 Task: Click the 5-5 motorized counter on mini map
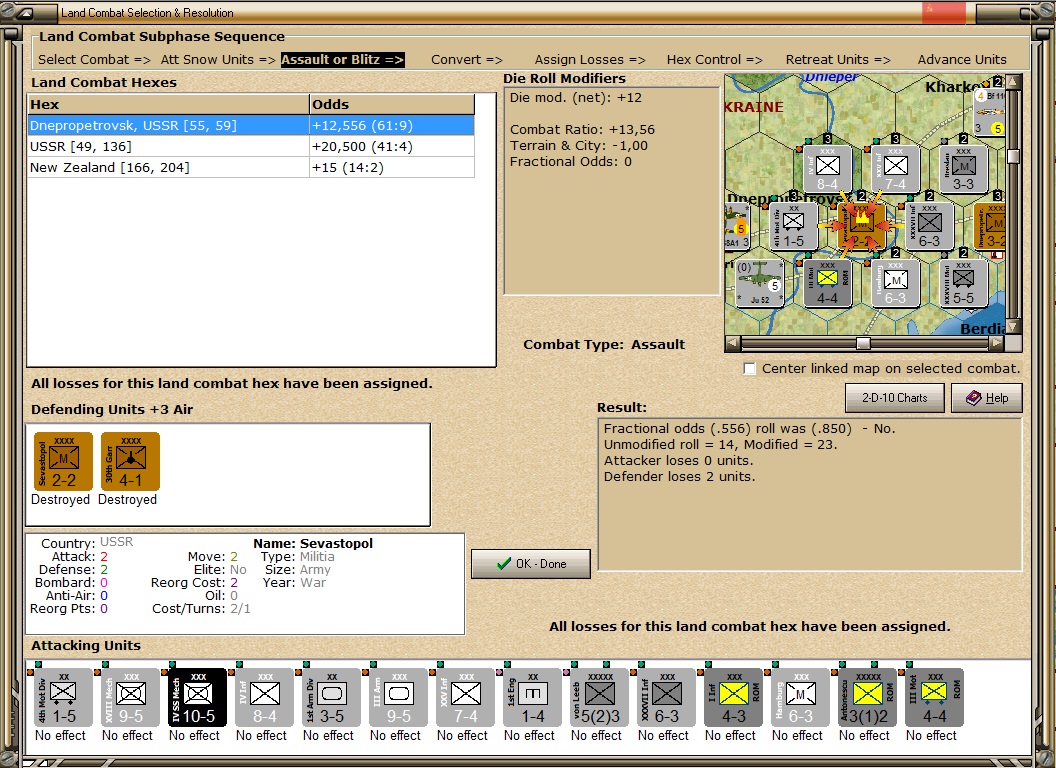(963, 283)
